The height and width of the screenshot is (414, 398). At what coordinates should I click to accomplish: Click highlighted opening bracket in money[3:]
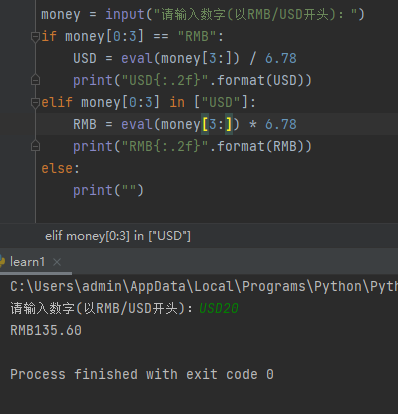205,124
